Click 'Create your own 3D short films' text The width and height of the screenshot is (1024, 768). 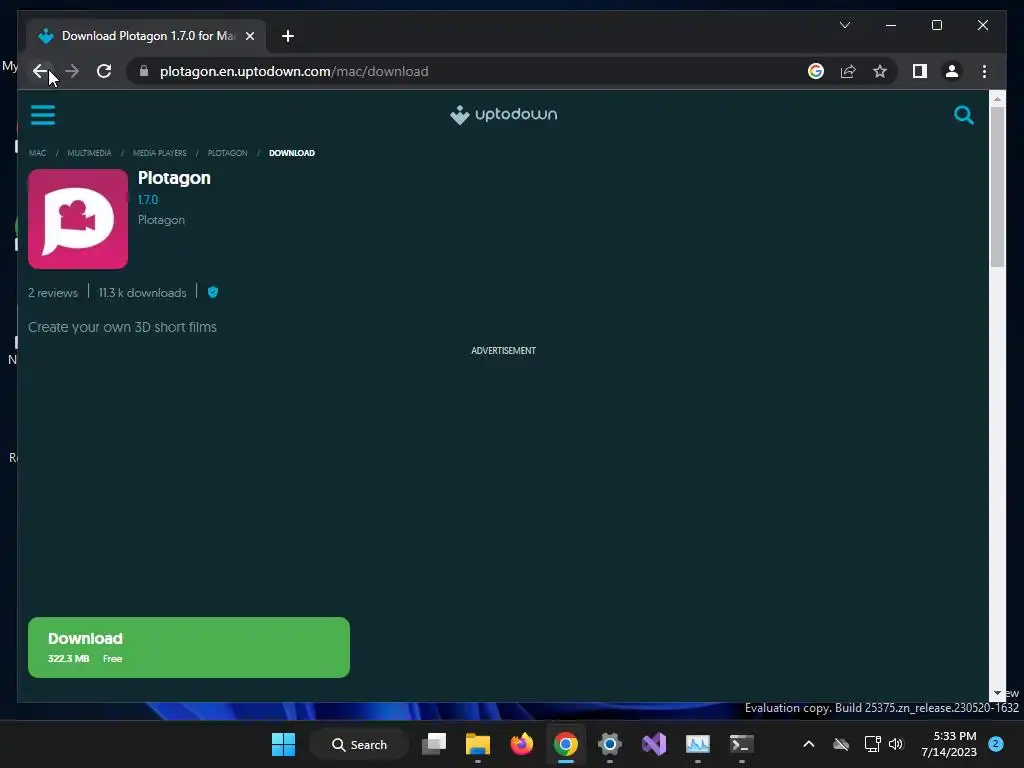point(122,327)
